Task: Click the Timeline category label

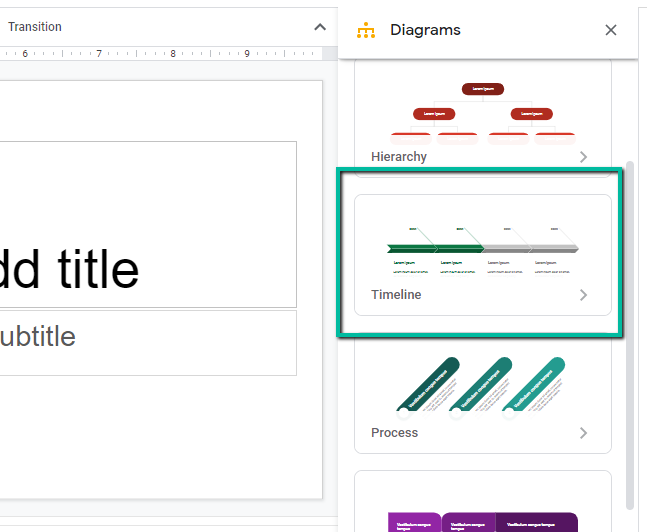Action: (396, 295)
